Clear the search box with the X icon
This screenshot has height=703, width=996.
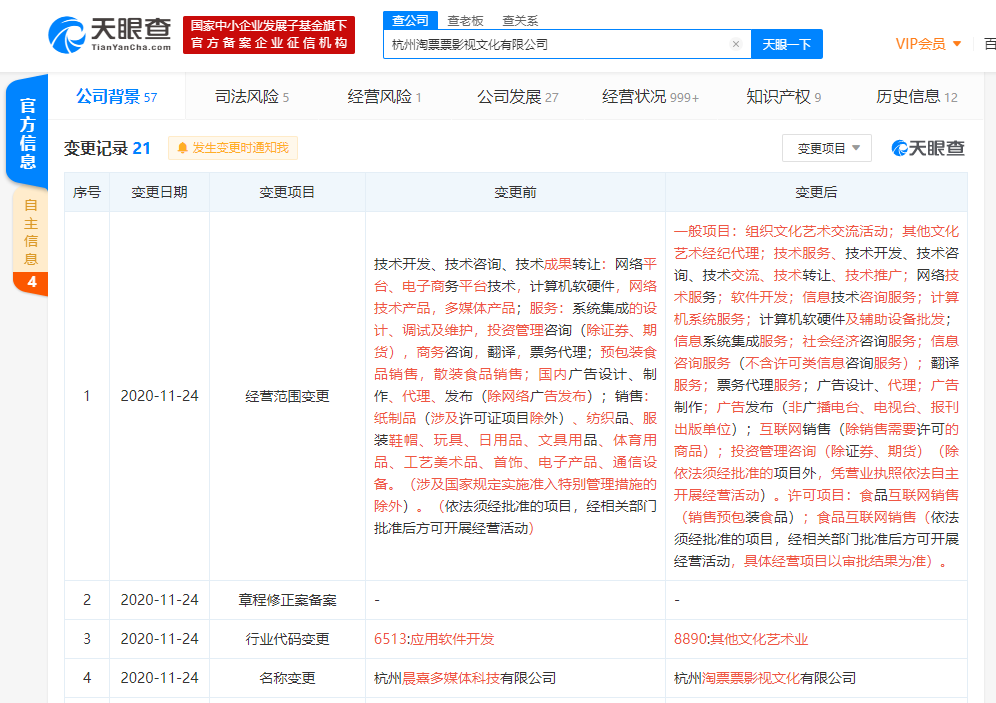(x=736, y=44)
